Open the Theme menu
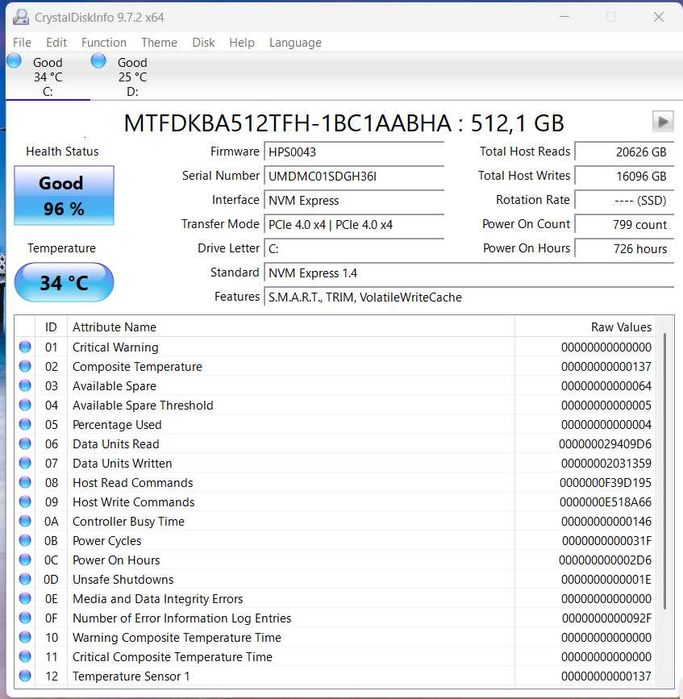This screenshot has width=683, height=699. click(159, 43)
